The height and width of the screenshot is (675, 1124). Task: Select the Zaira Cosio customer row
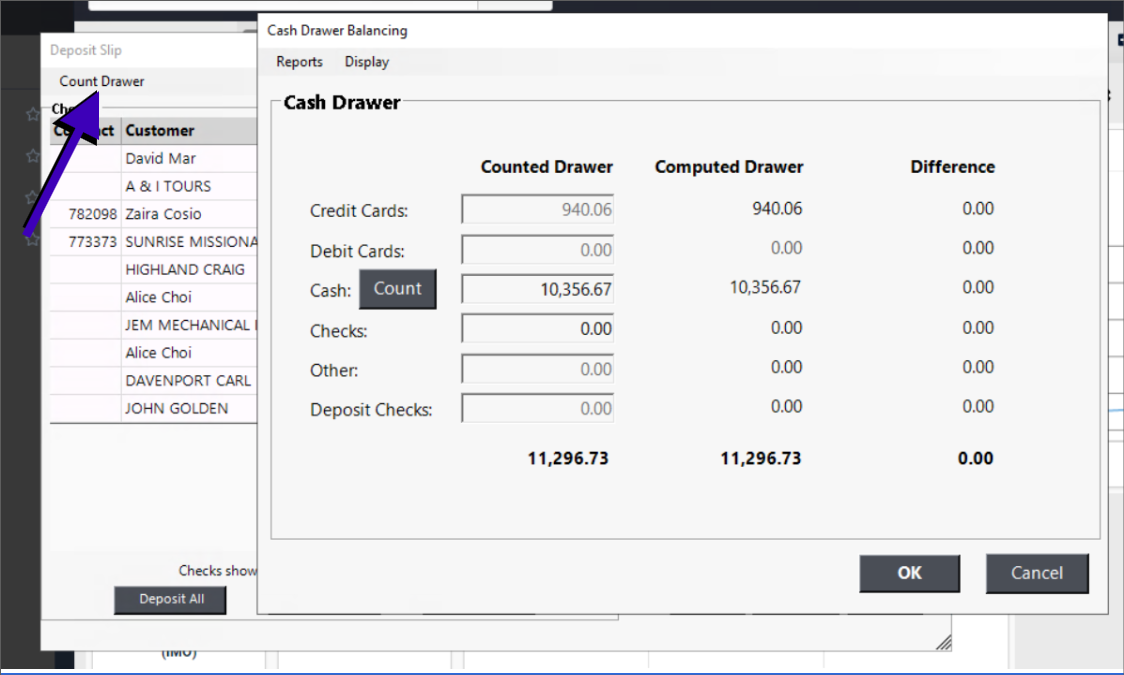click(163, 214)
